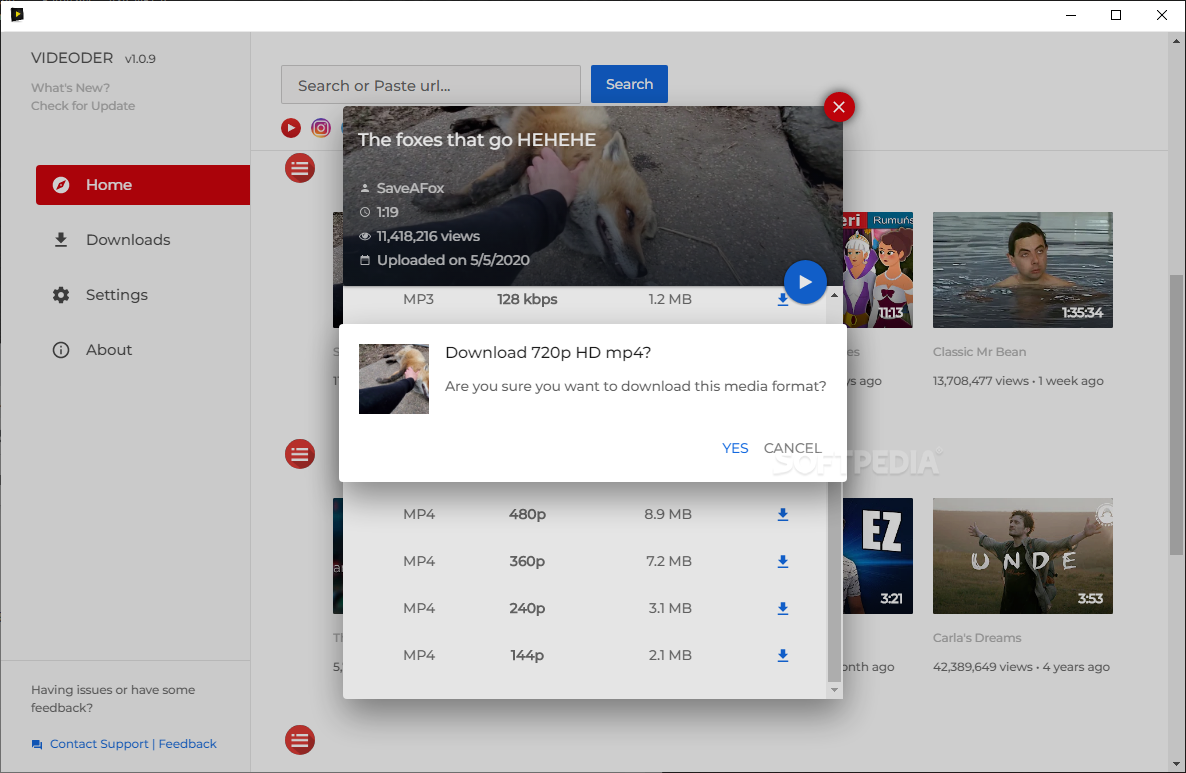The image size is (1186, 773).
Task: Click the fox thumbnail in download dialog
Action: pos(394,379)
